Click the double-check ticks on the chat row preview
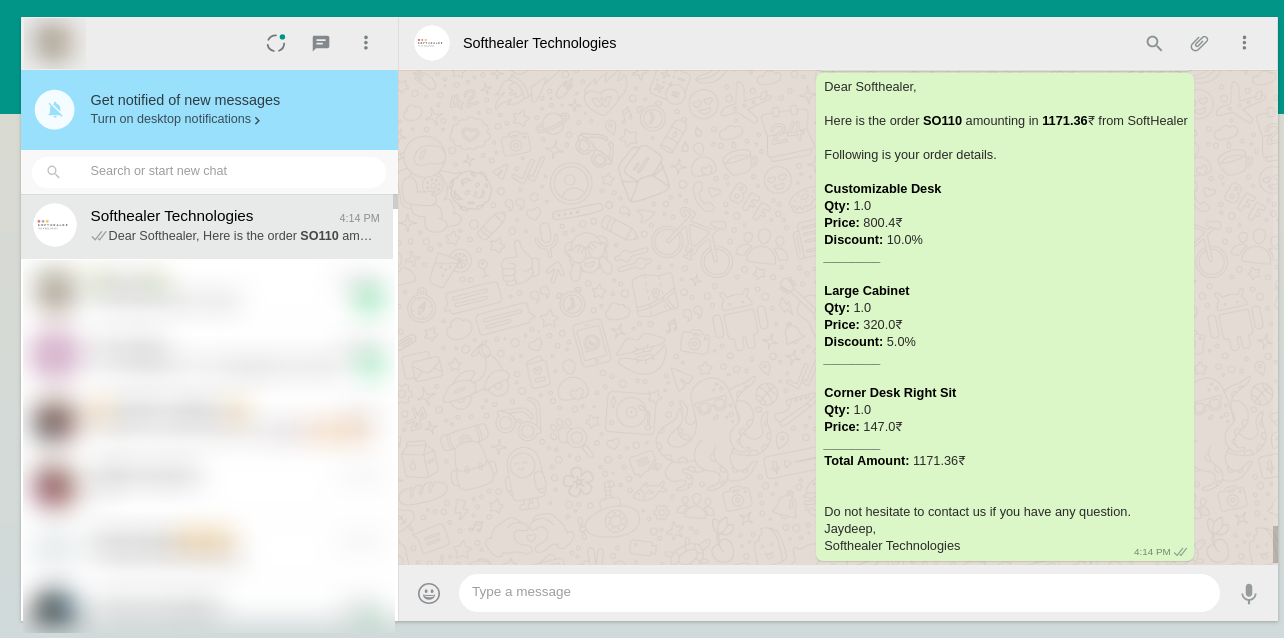 point(98,236)
